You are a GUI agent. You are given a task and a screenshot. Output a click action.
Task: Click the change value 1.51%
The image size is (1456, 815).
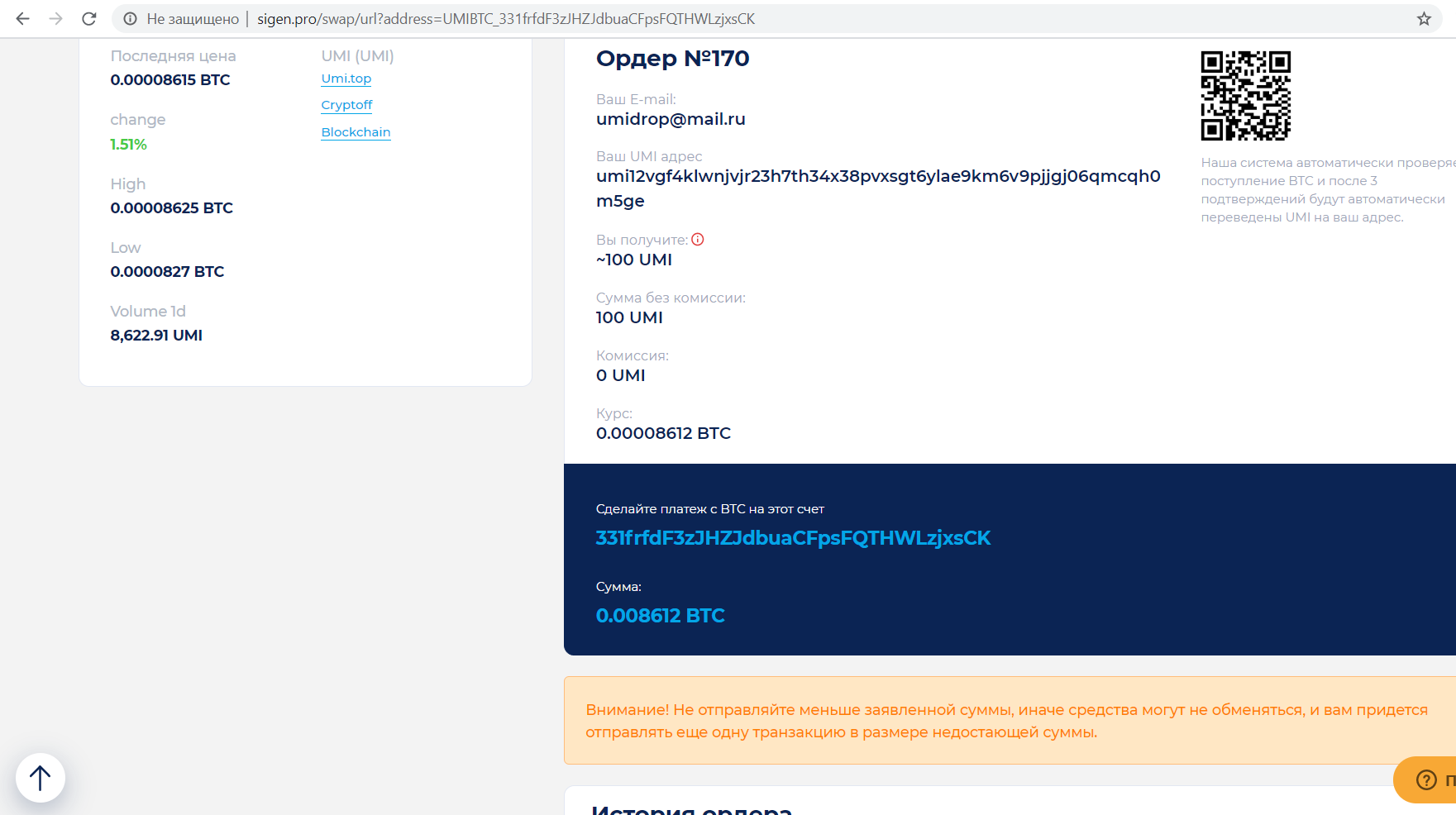pyautogui.click(x=128, y=145)
